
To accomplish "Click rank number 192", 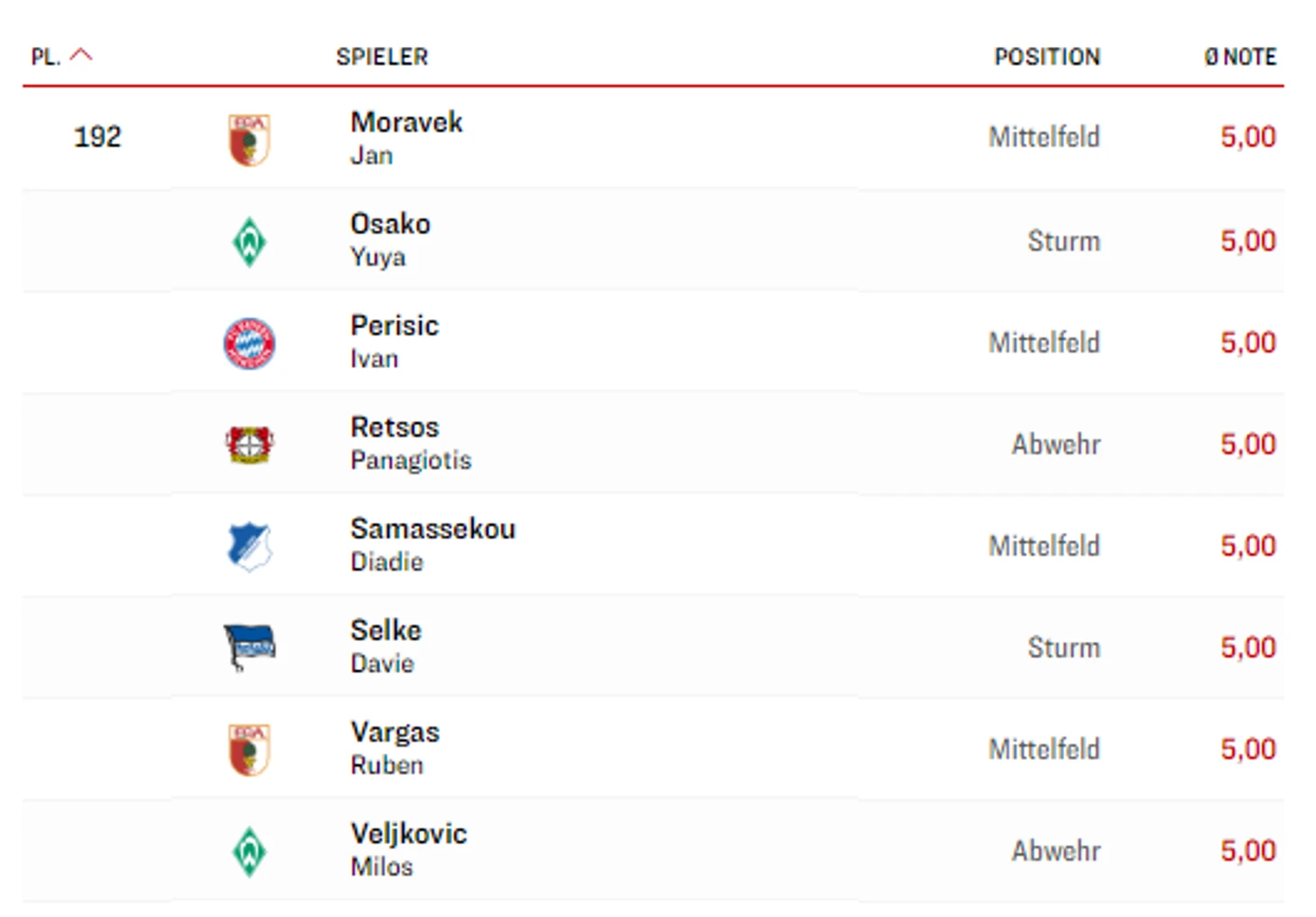I will point(97,137).
